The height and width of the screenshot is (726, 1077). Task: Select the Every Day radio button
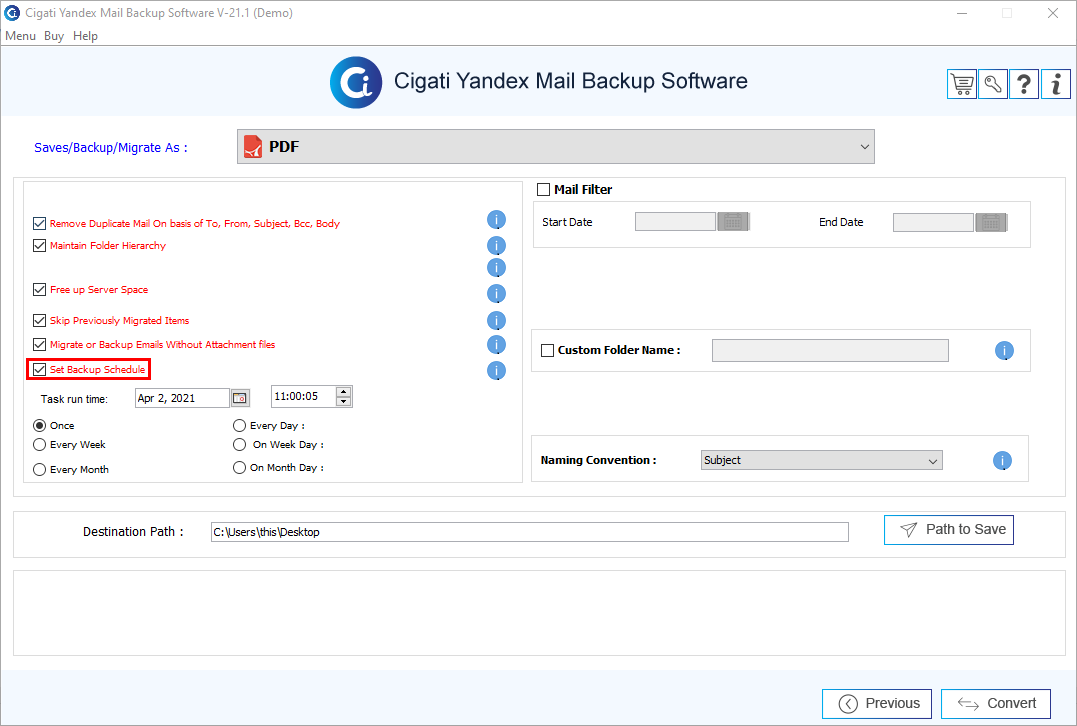click(x=239, y=425)
